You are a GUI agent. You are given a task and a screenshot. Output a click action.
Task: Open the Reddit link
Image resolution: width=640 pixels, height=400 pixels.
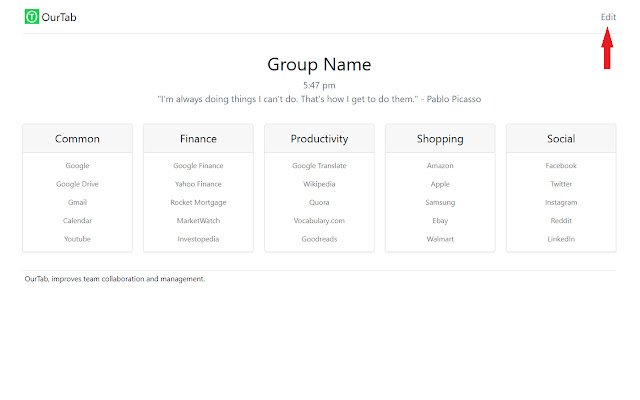[x=561, y=221]
